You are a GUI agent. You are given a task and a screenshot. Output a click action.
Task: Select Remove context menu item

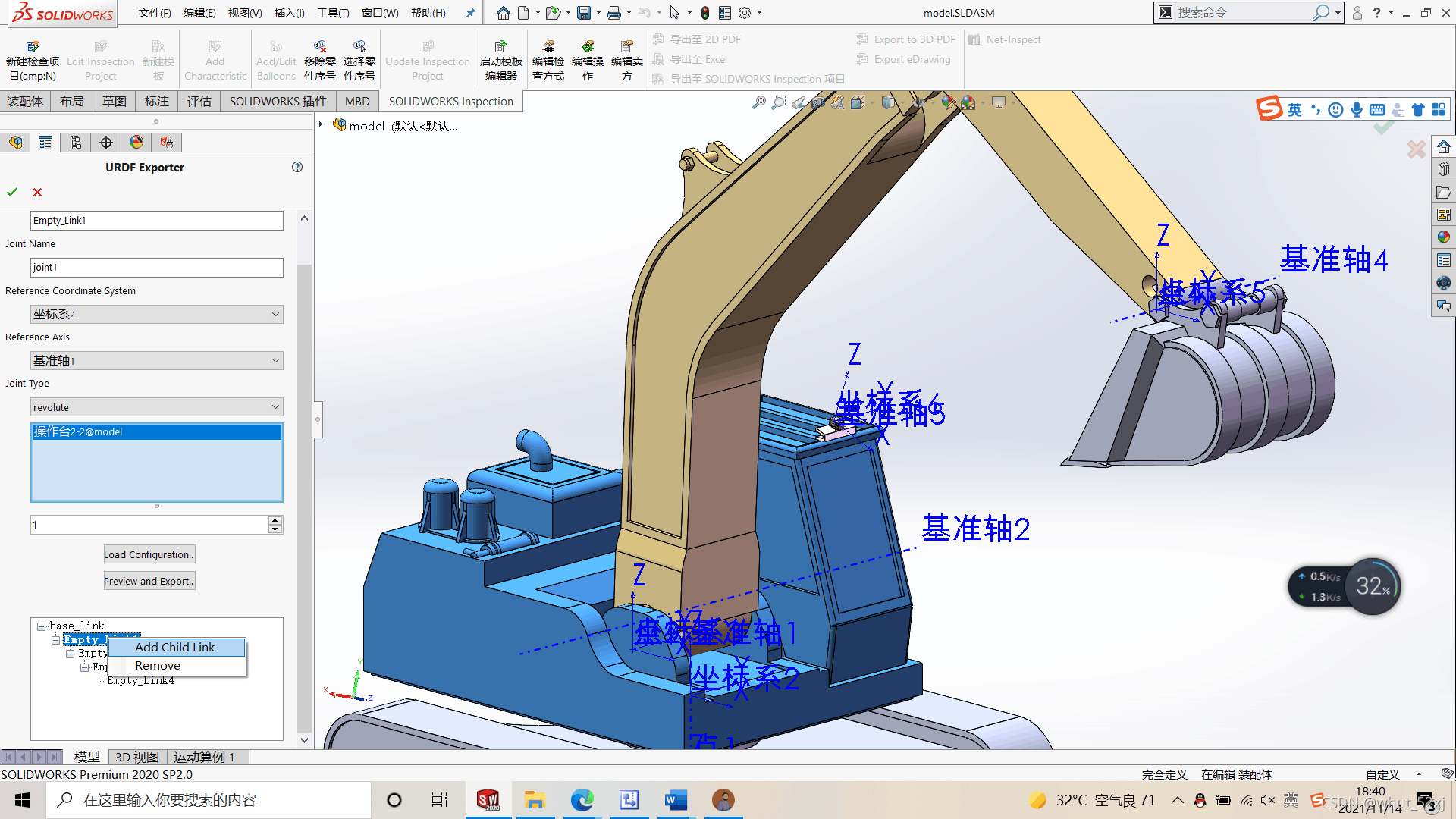tap(157, 665)
